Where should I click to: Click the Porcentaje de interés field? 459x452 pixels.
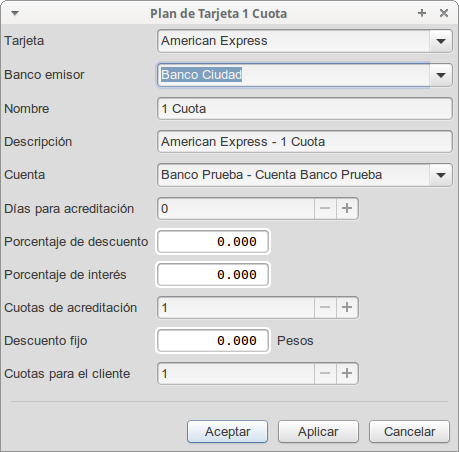(213, 275)
